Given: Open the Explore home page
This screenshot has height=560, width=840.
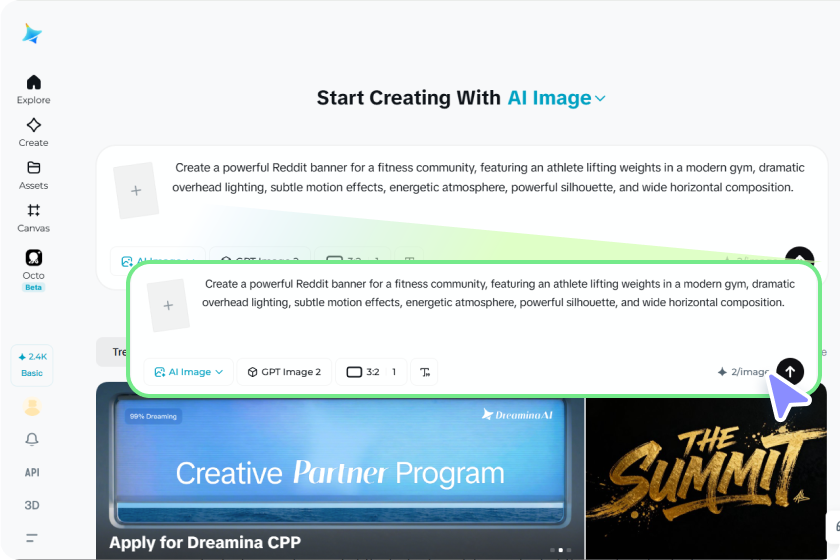Looking at the screenshot, I should click(x=33, y=89).
